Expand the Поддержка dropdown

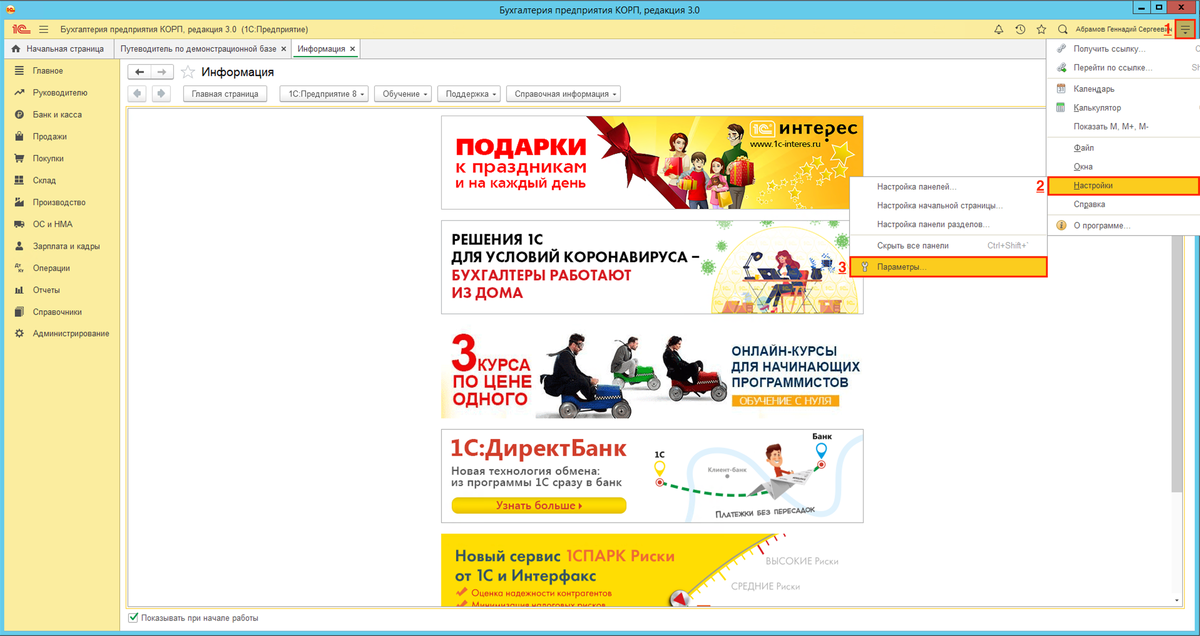[x=469, y=94]
